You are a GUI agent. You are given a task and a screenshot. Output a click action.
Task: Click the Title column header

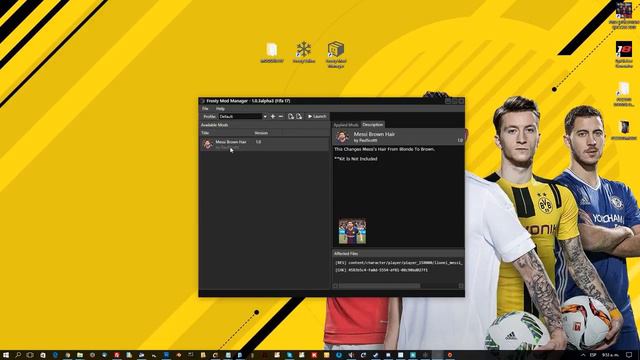pyautogui.click(x=227, y=133)
